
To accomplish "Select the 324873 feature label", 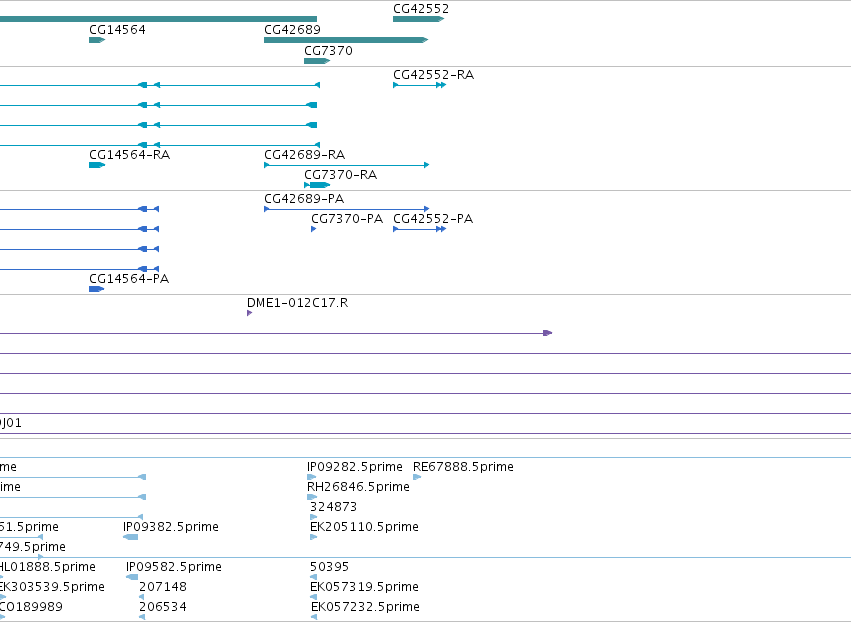I will 333,507.
